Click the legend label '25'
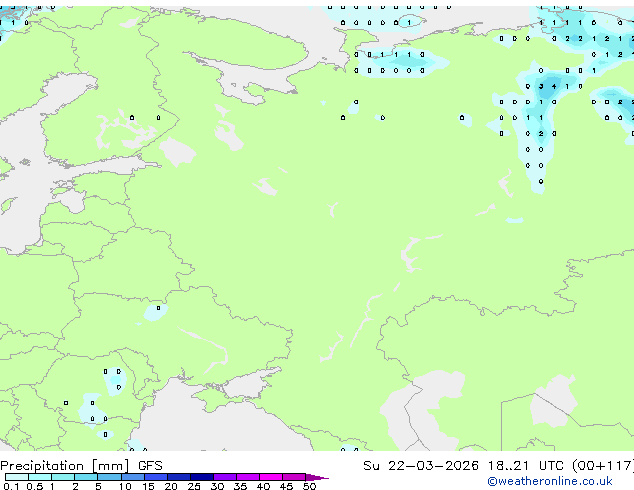 pyautogui.click(x=194, y=486)
